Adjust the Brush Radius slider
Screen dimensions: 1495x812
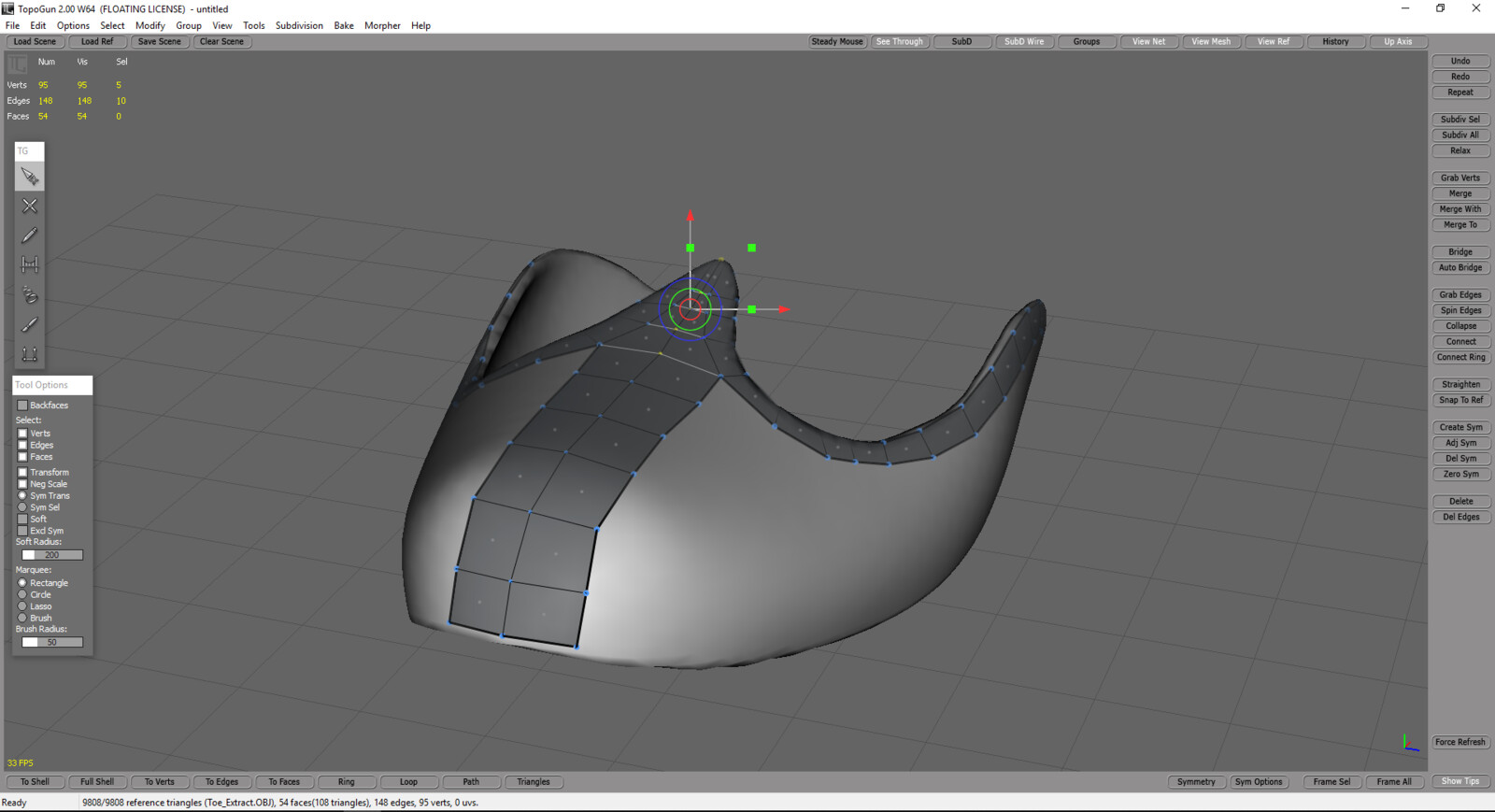52,642
